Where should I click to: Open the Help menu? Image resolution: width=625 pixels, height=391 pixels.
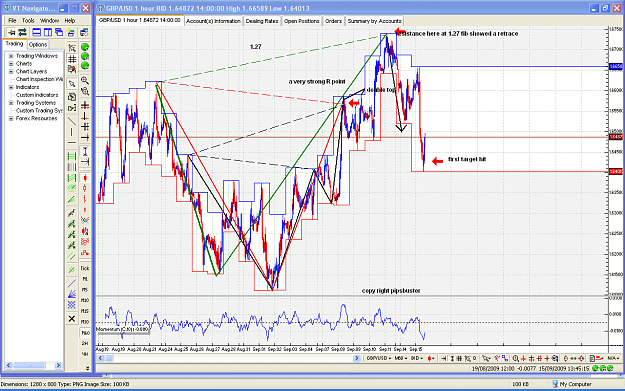coord(70,20)
